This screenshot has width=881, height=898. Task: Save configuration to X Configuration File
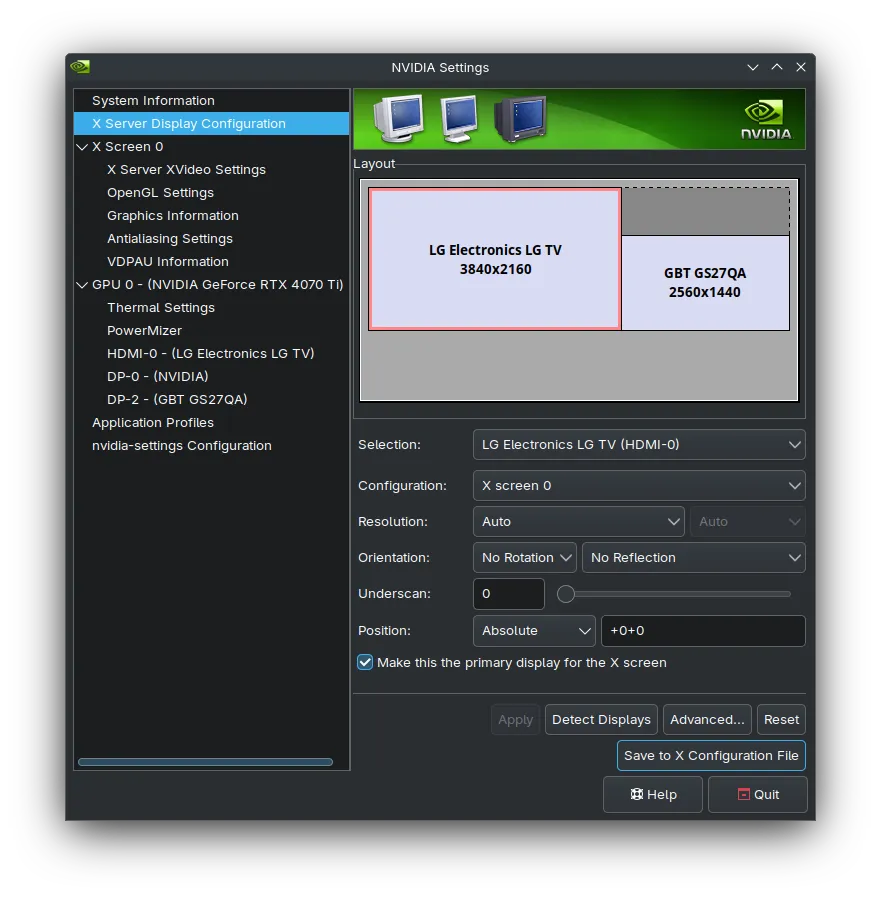coord(710,755)
